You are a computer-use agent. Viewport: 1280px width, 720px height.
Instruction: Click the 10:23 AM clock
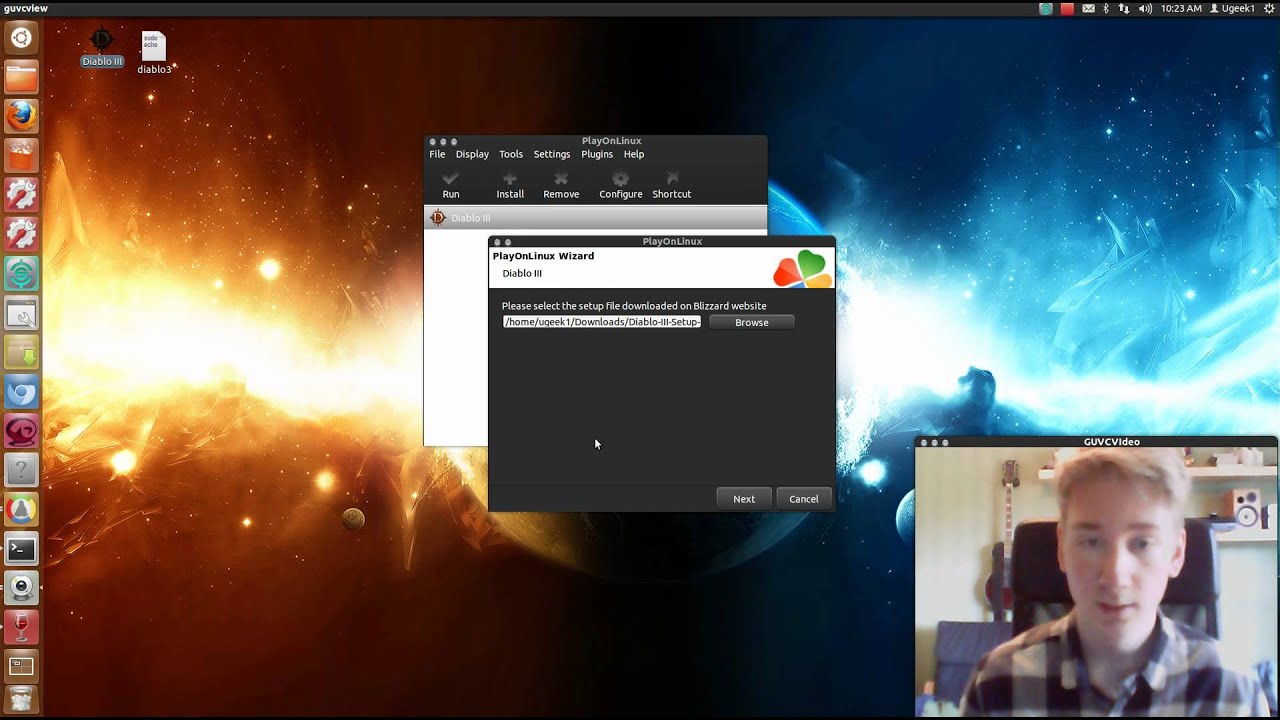1182,8
